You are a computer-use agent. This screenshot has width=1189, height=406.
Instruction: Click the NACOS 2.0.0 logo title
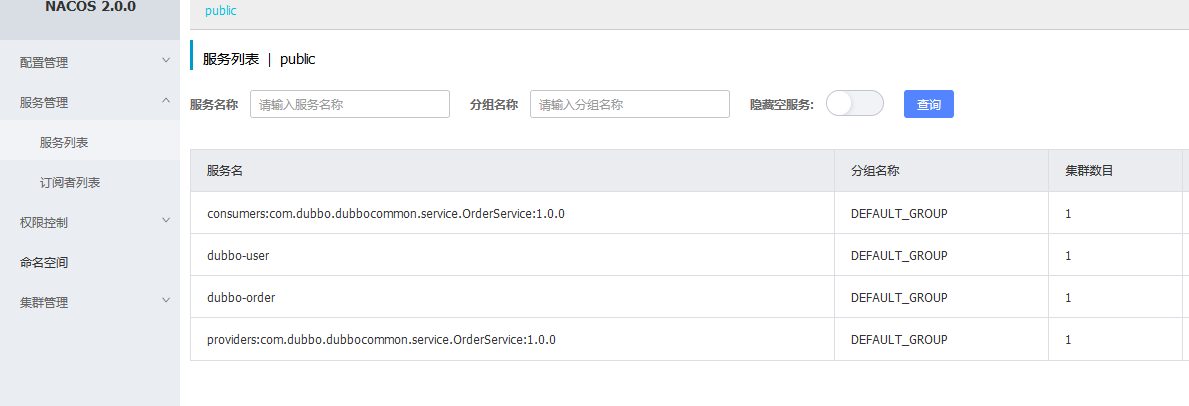[90, 7]
